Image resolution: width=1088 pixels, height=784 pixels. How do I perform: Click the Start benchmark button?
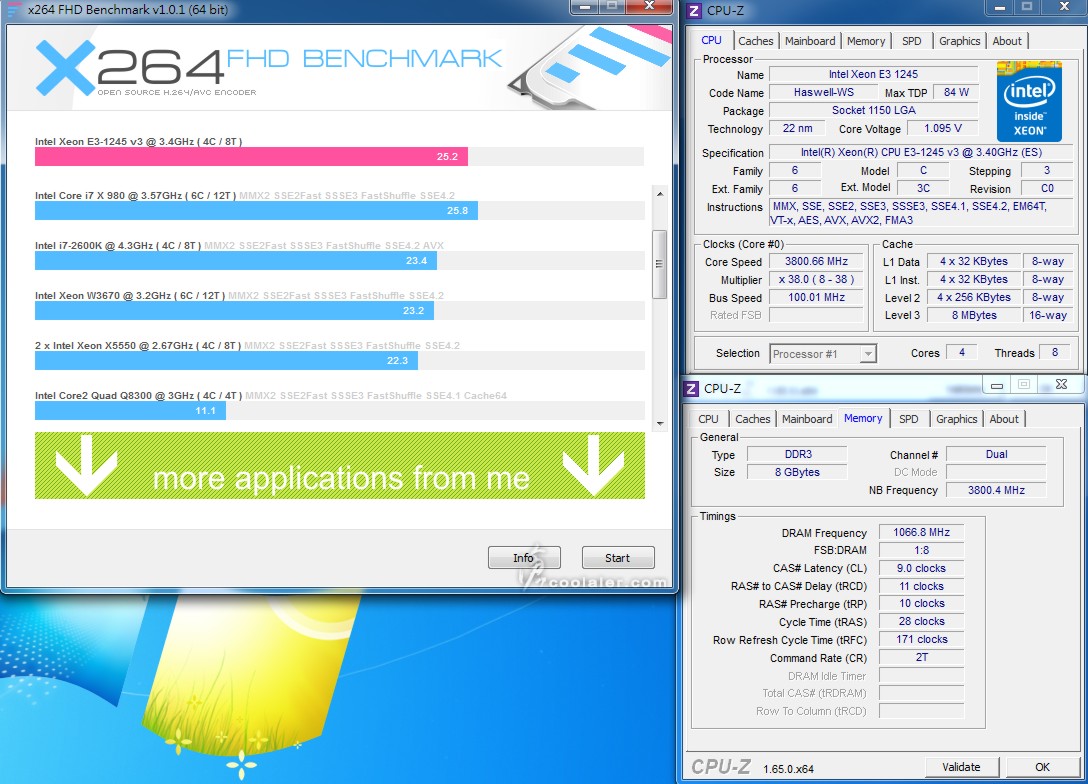point(618,558)
